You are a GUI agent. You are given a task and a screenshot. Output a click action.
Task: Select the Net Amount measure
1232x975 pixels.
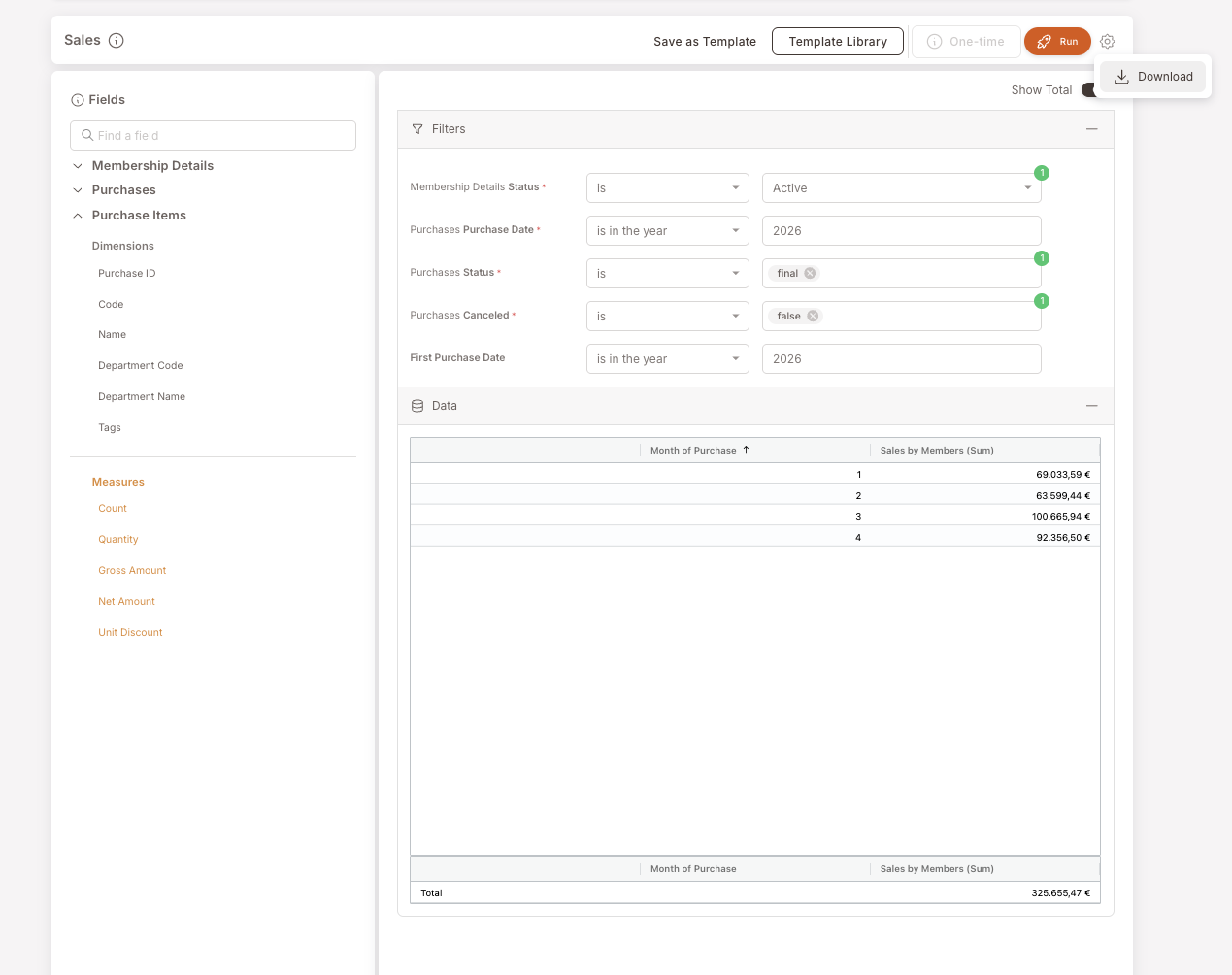click(x=126, y=602)
